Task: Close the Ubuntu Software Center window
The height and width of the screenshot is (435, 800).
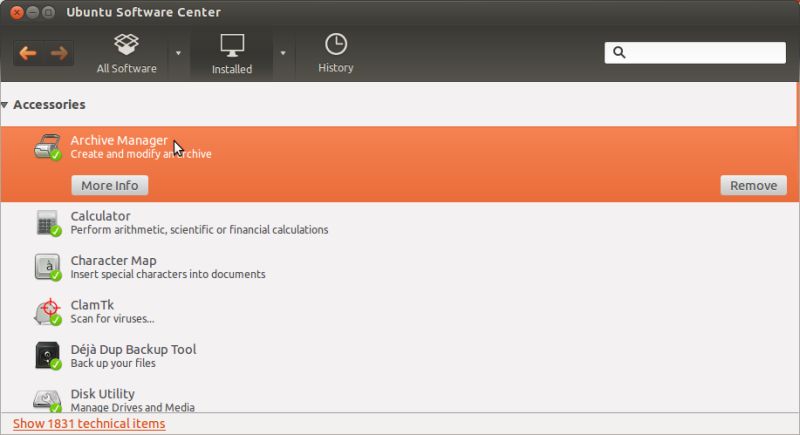Action: point(17,12)
